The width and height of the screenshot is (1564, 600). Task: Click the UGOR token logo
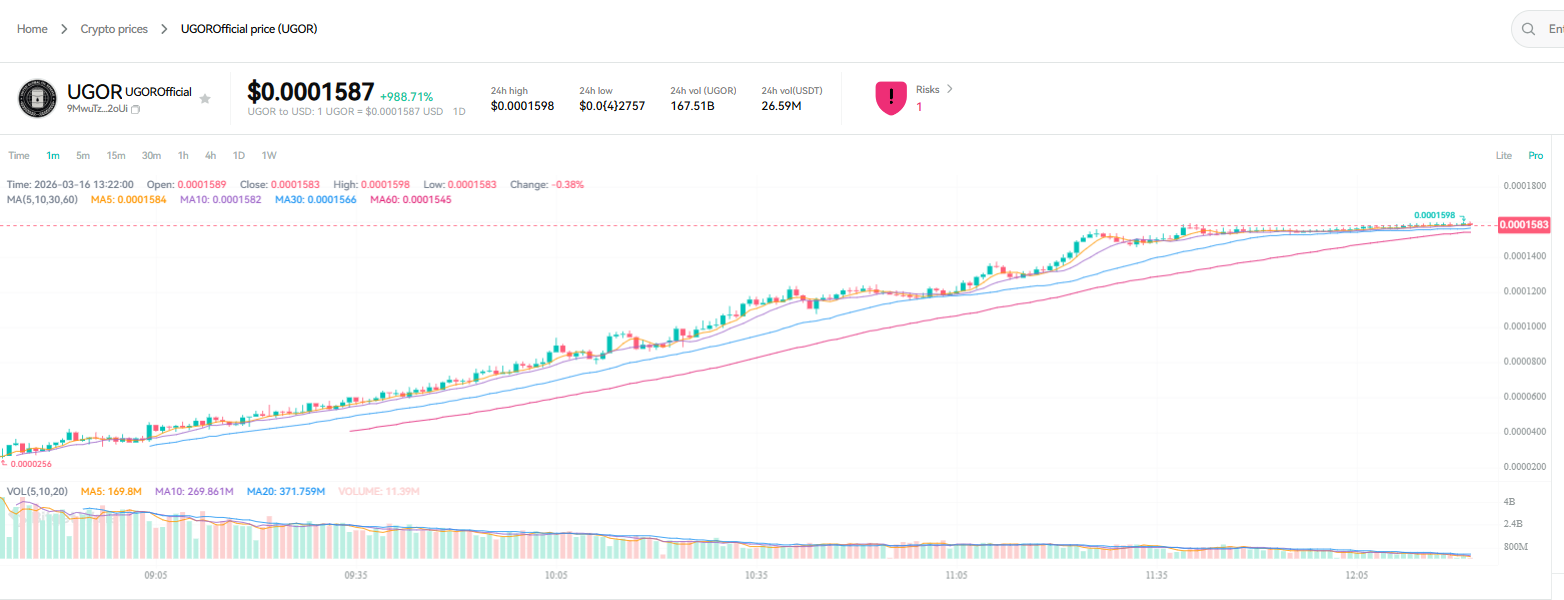tap(37, 98)
